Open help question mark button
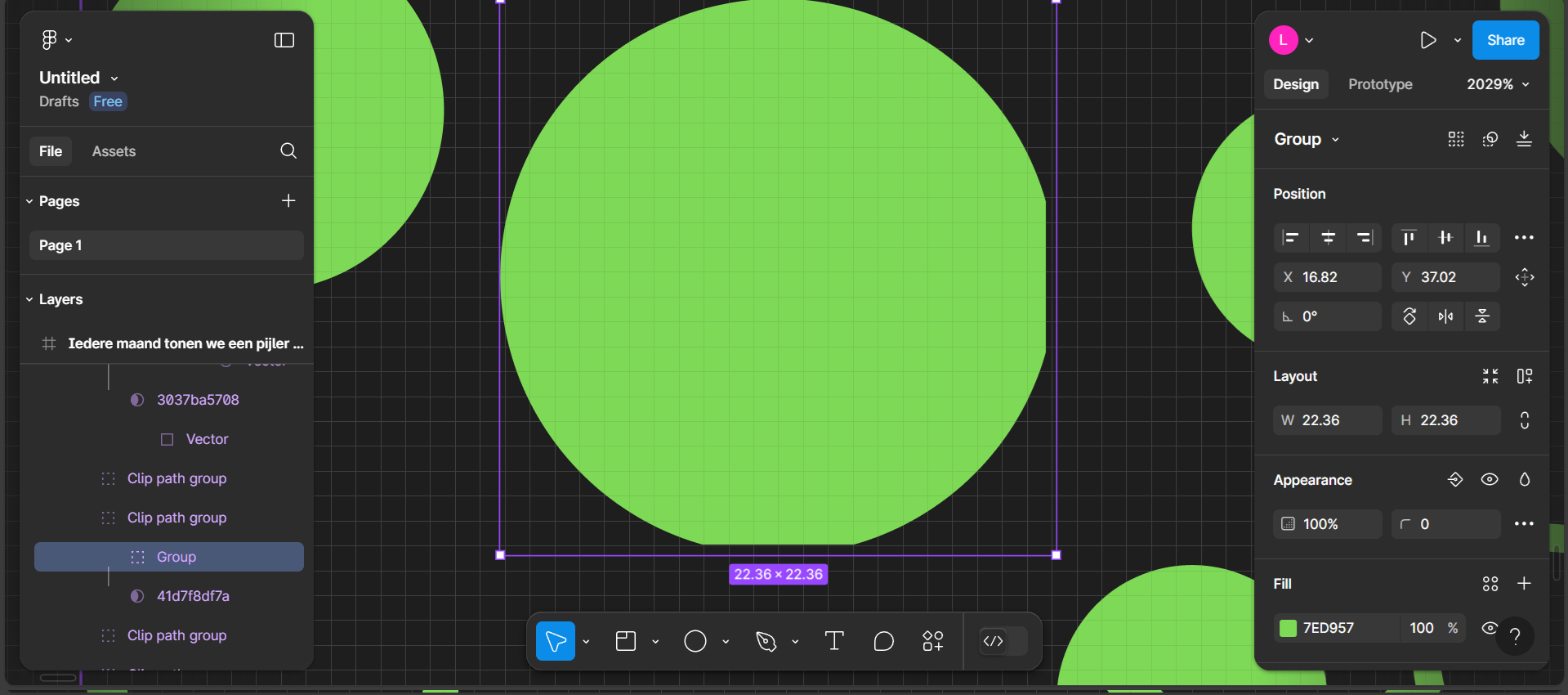The height and width of the screenshot is (695, 1568). (x=1515, y=636)
